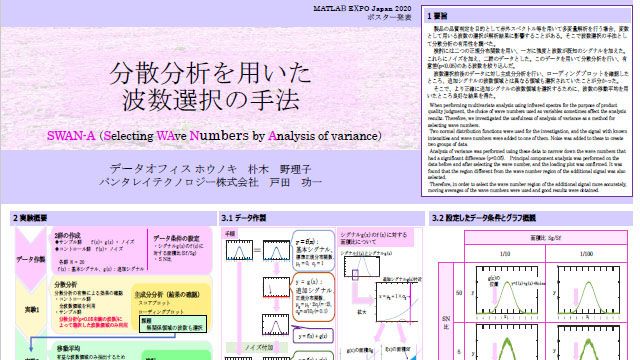Screen dimensions: 640x360
Task: Click the "50" SN ratio row label
Action: coord(459,293)
